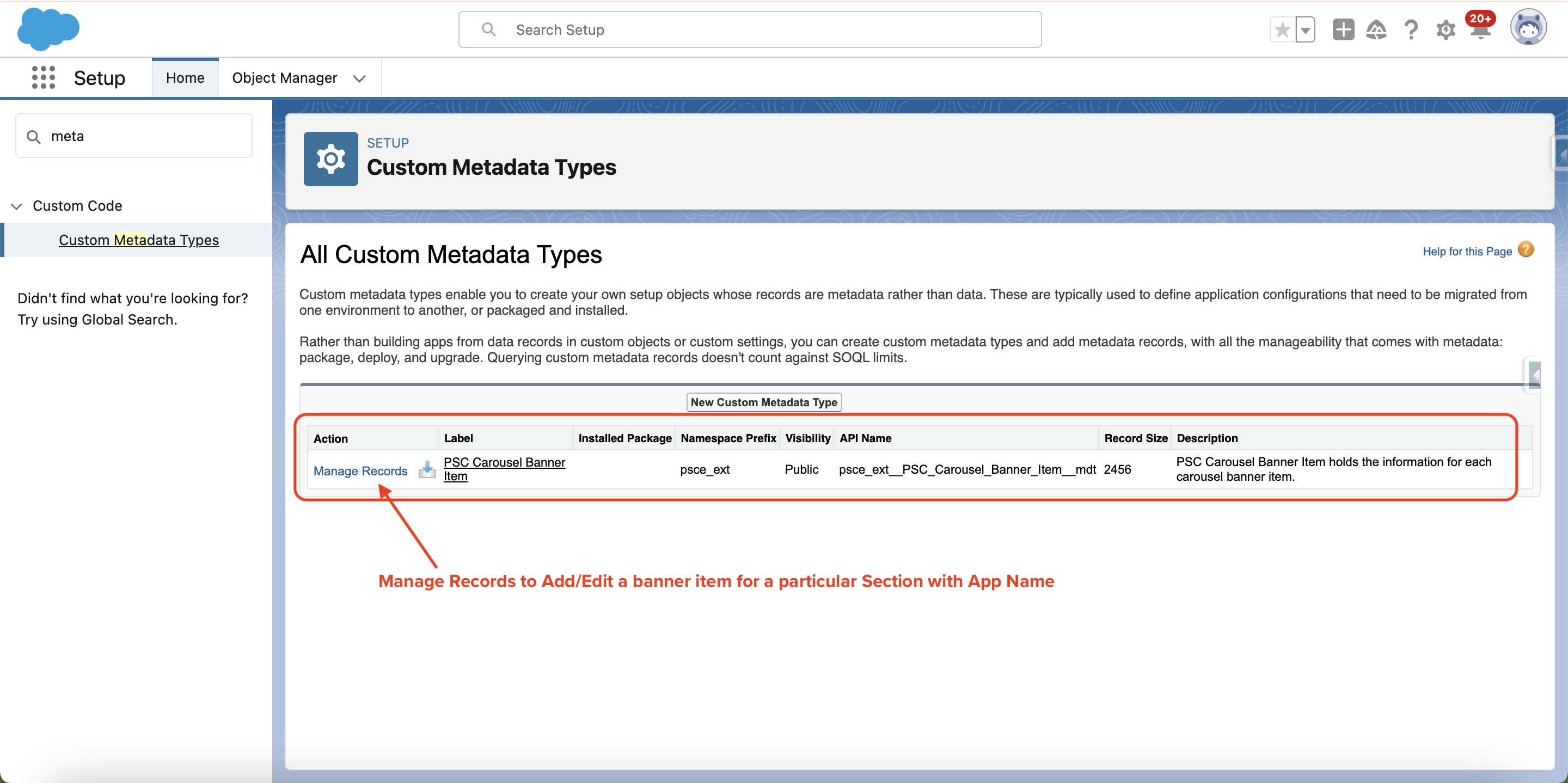Click the All Custom Metadata Types heading

point(450,254)
